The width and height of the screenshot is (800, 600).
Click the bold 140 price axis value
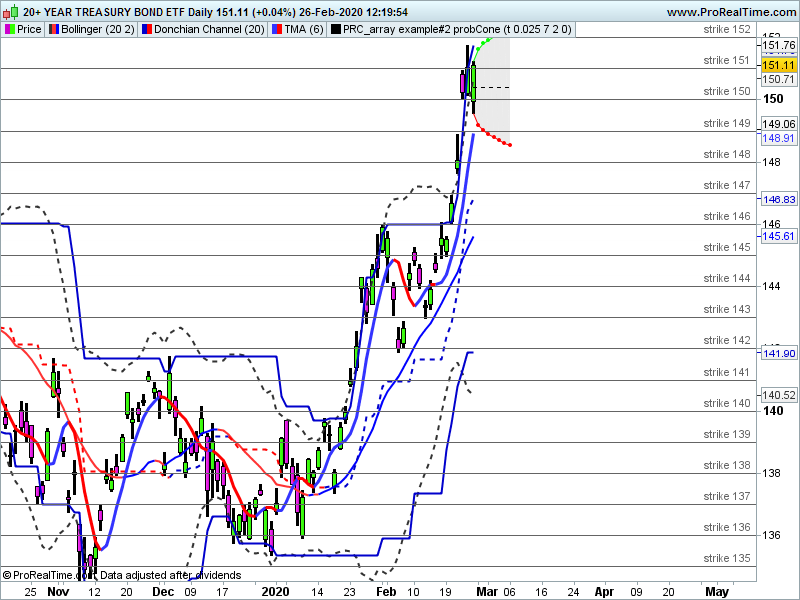[x=773, y=411]
